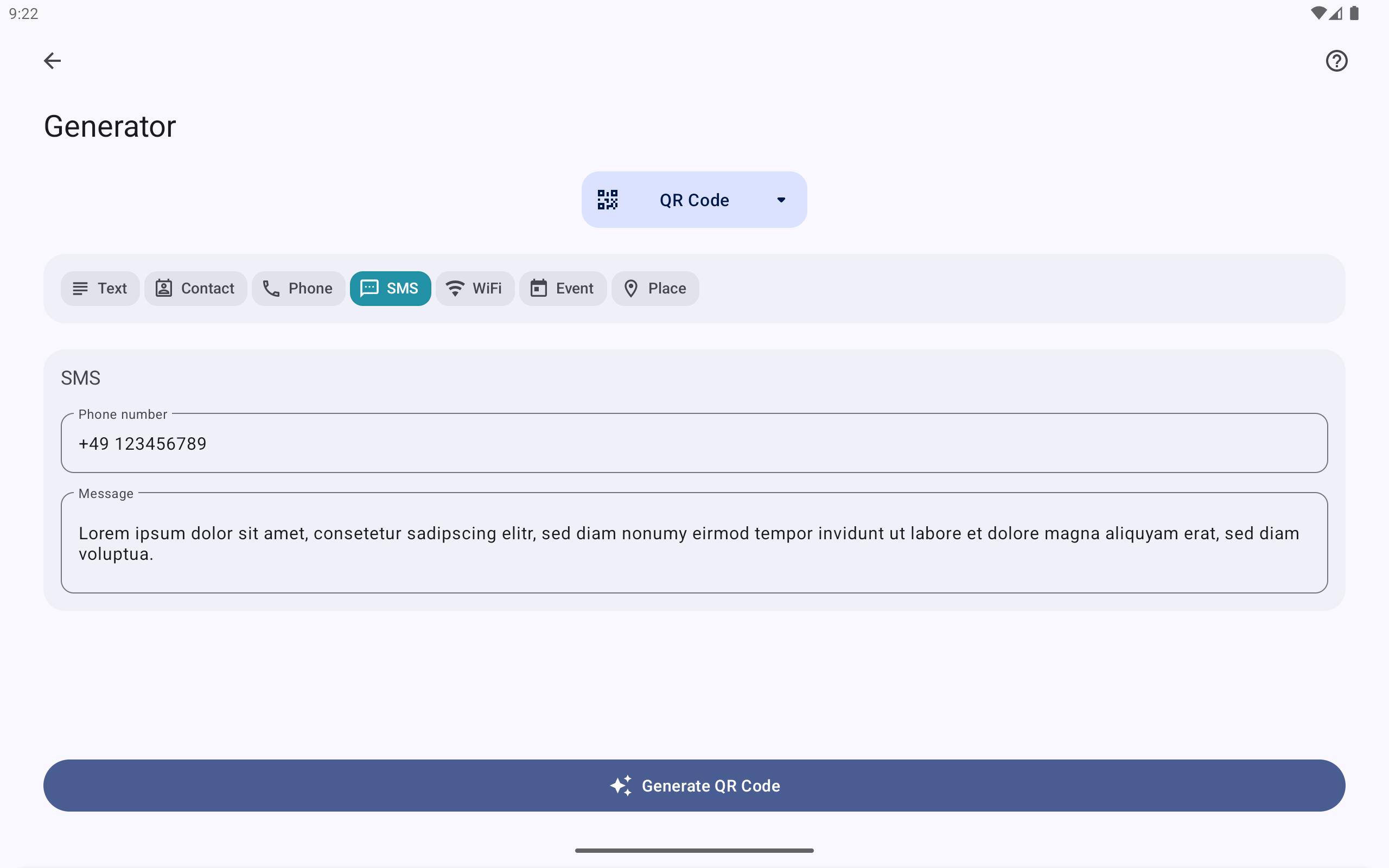The height and width of the screenshot is (868, 1389).
Task: Select the Phone content type chip
Action: [x=298, y=288]
